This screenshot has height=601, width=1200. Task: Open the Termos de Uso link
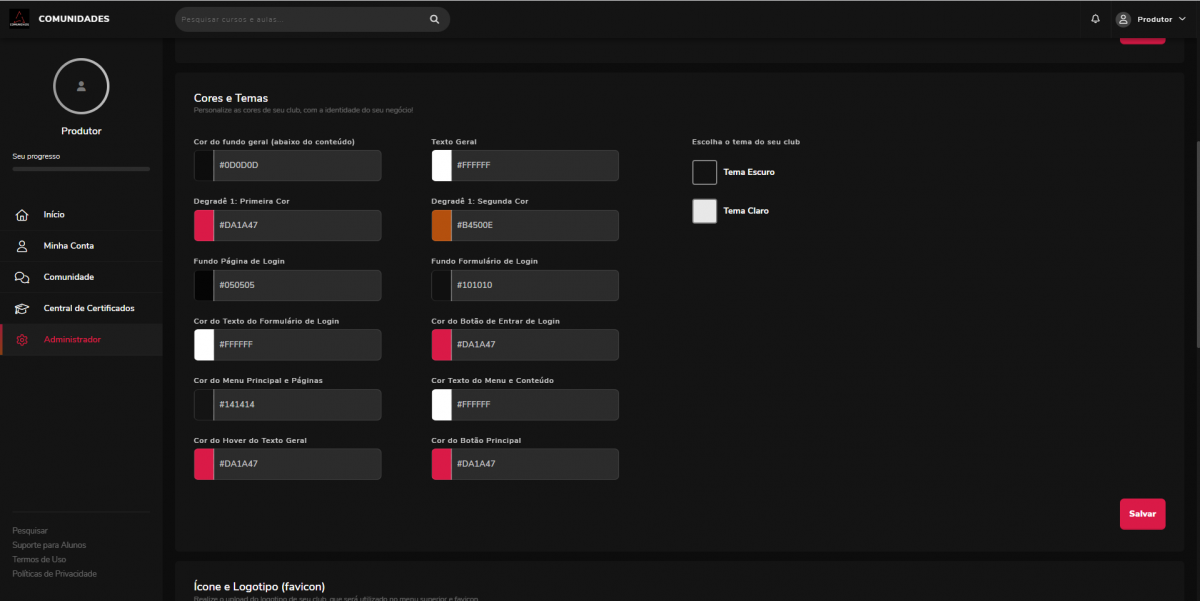39,559
